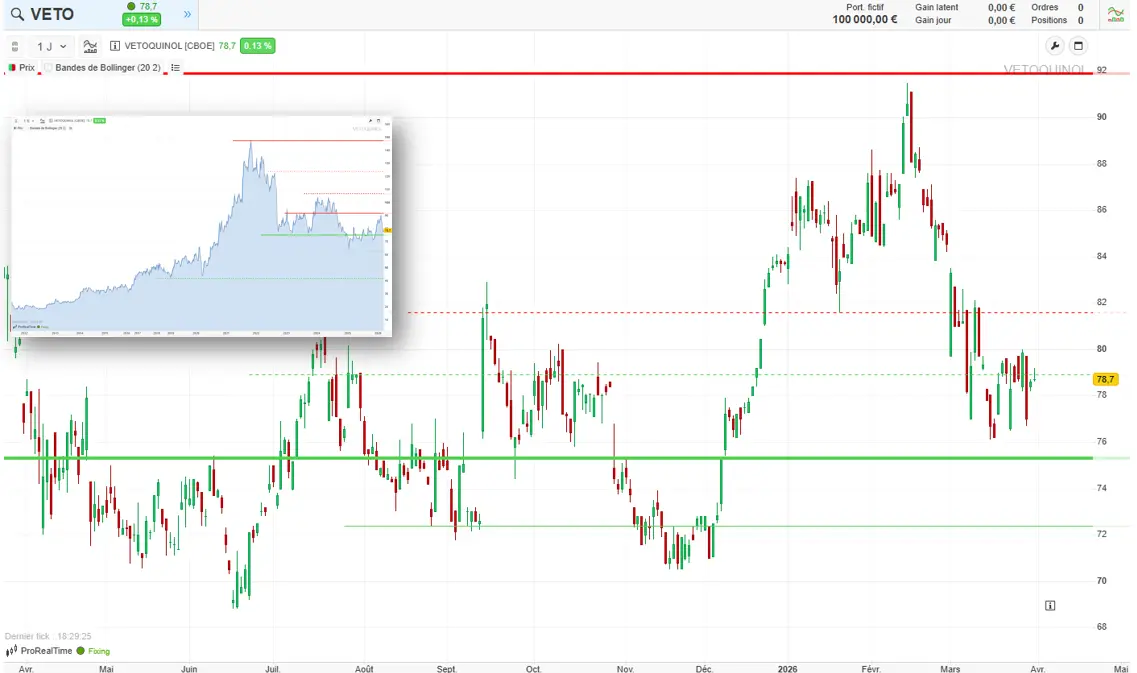Open the indicators chart icon in chart toolbar
1137x673 pixels.
point(91,46)
